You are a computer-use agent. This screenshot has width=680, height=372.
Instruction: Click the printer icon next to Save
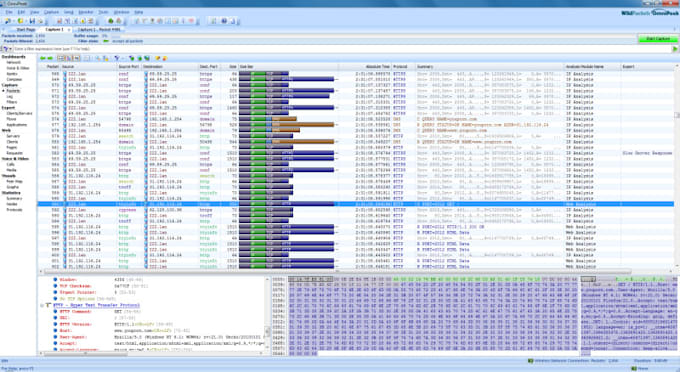coord(40,21)
